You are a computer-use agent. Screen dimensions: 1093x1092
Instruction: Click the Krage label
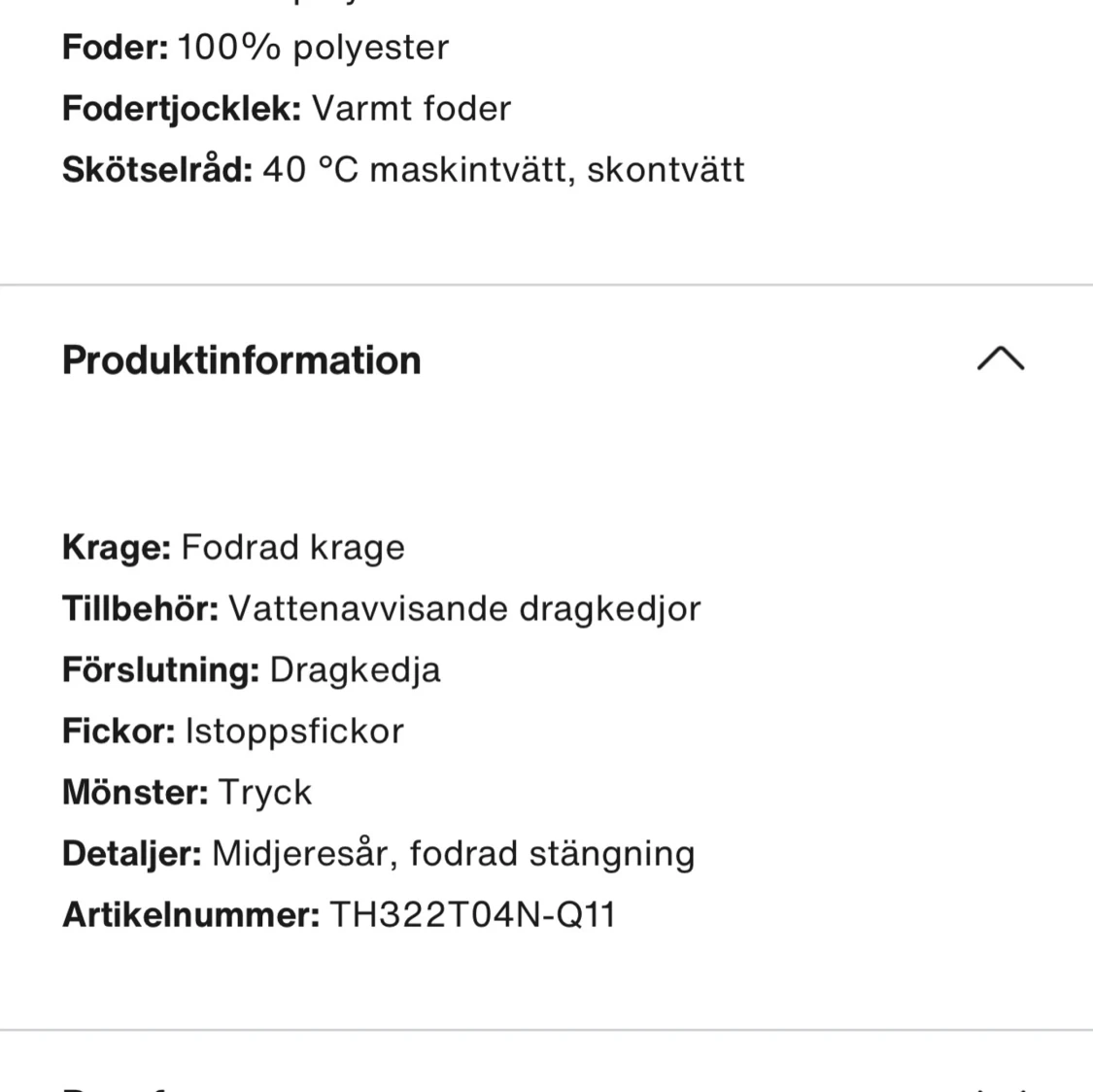117,548
